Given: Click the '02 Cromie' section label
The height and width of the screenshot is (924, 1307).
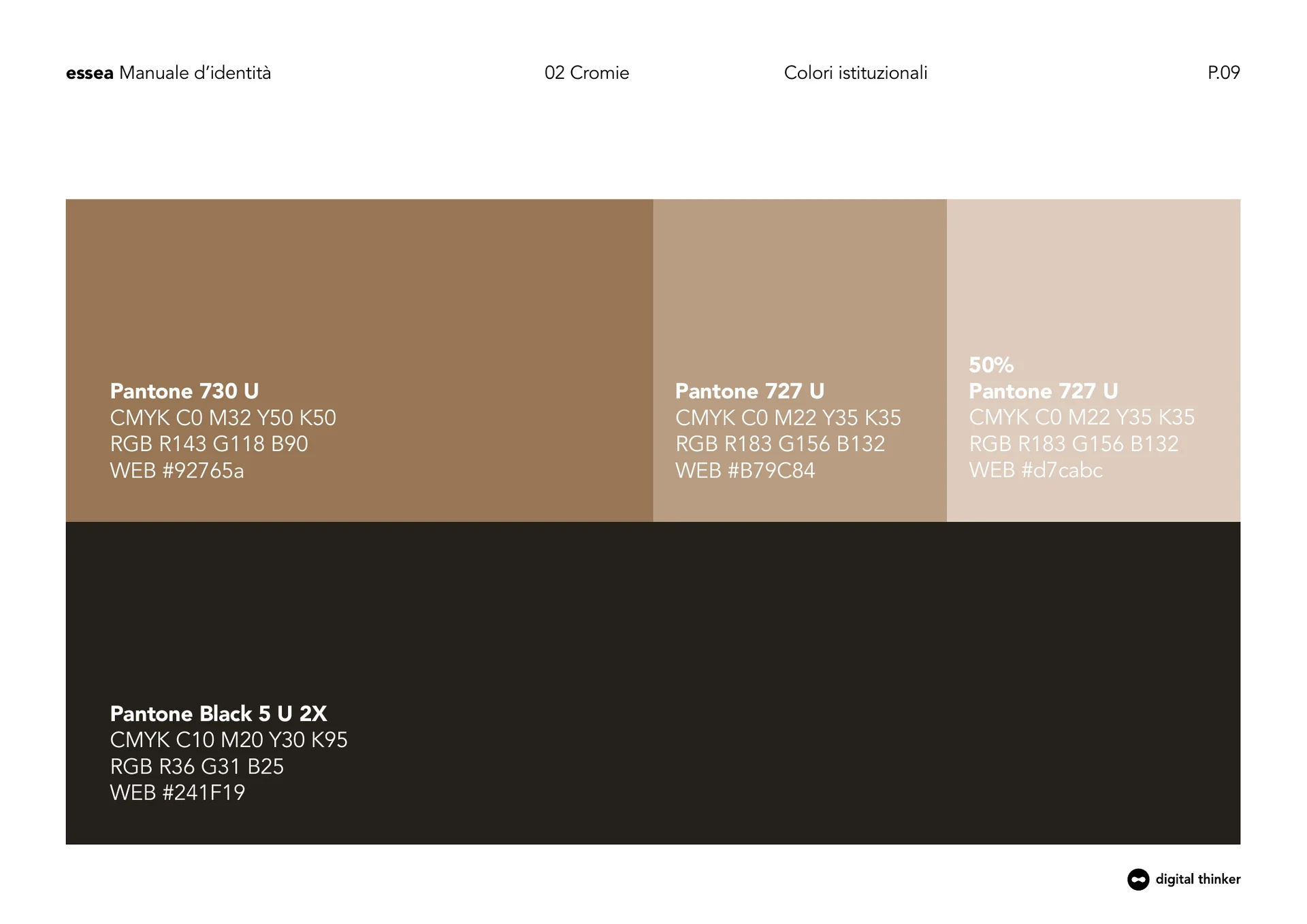Looking at the screenshot, I should click(587, 73).
